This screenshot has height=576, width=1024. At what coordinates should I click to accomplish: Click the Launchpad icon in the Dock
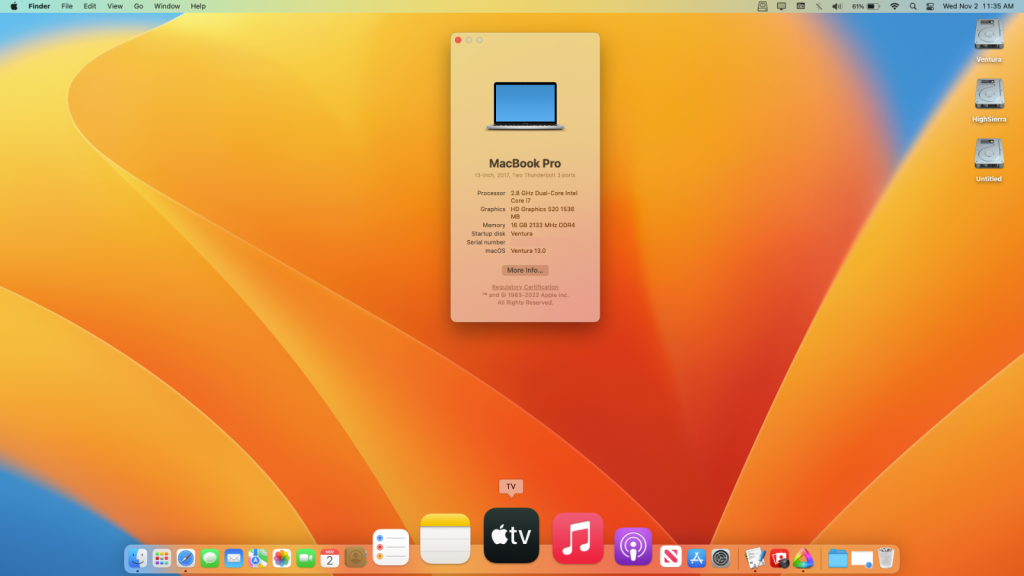pos(161,558)
